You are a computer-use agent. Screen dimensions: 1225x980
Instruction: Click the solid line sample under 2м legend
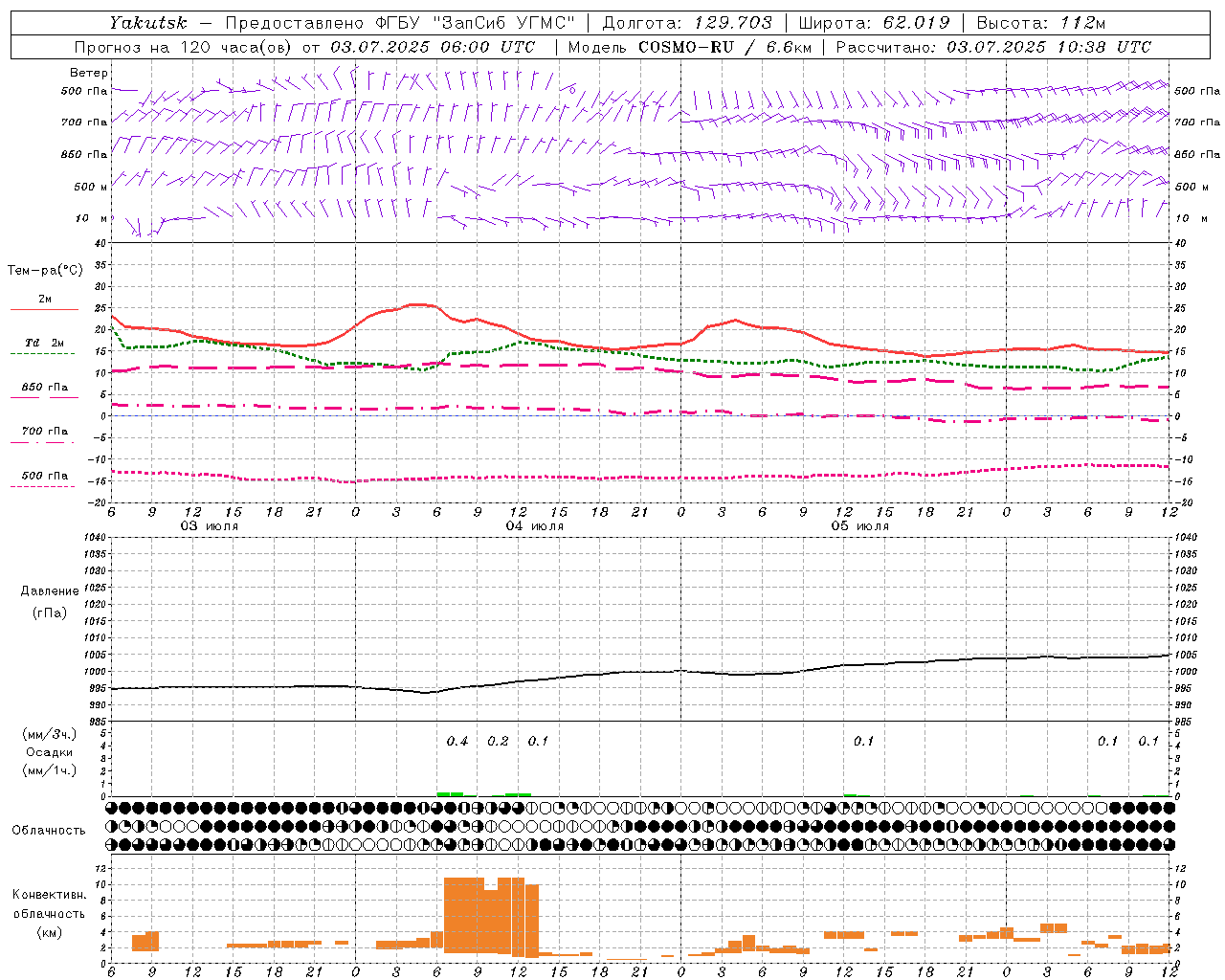pyautogui.click(x=44, y=310)
